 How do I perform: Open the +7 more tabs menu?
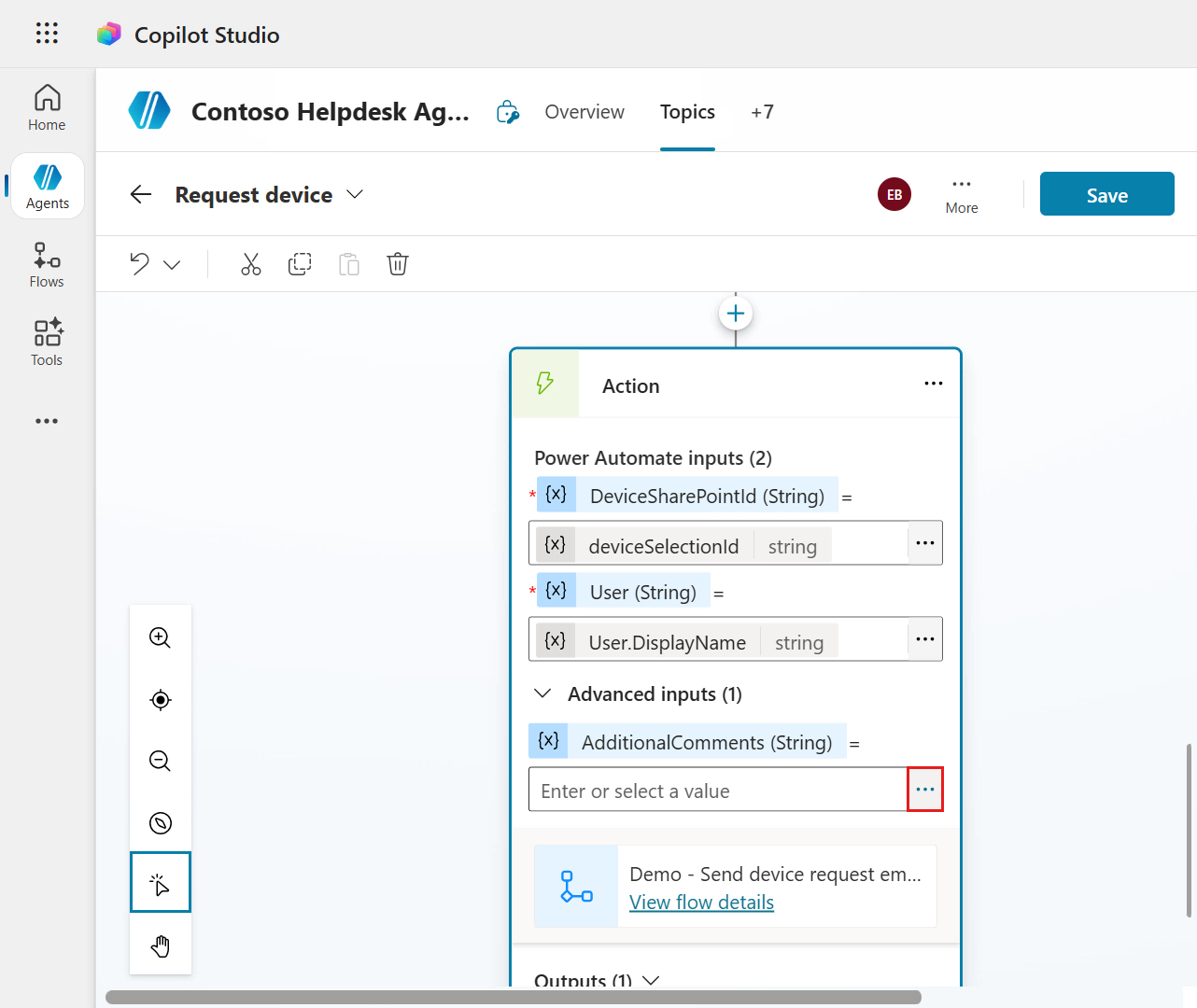[x=762, y=112]
